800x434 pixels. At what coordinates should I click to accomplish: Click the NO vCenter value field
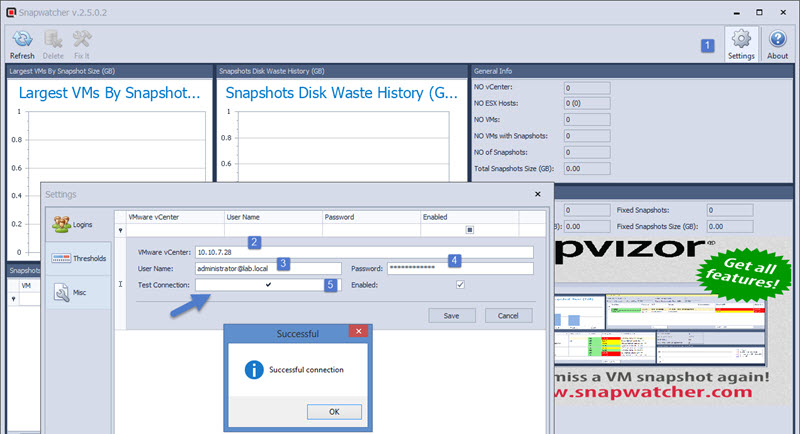(x=587, y=88)
